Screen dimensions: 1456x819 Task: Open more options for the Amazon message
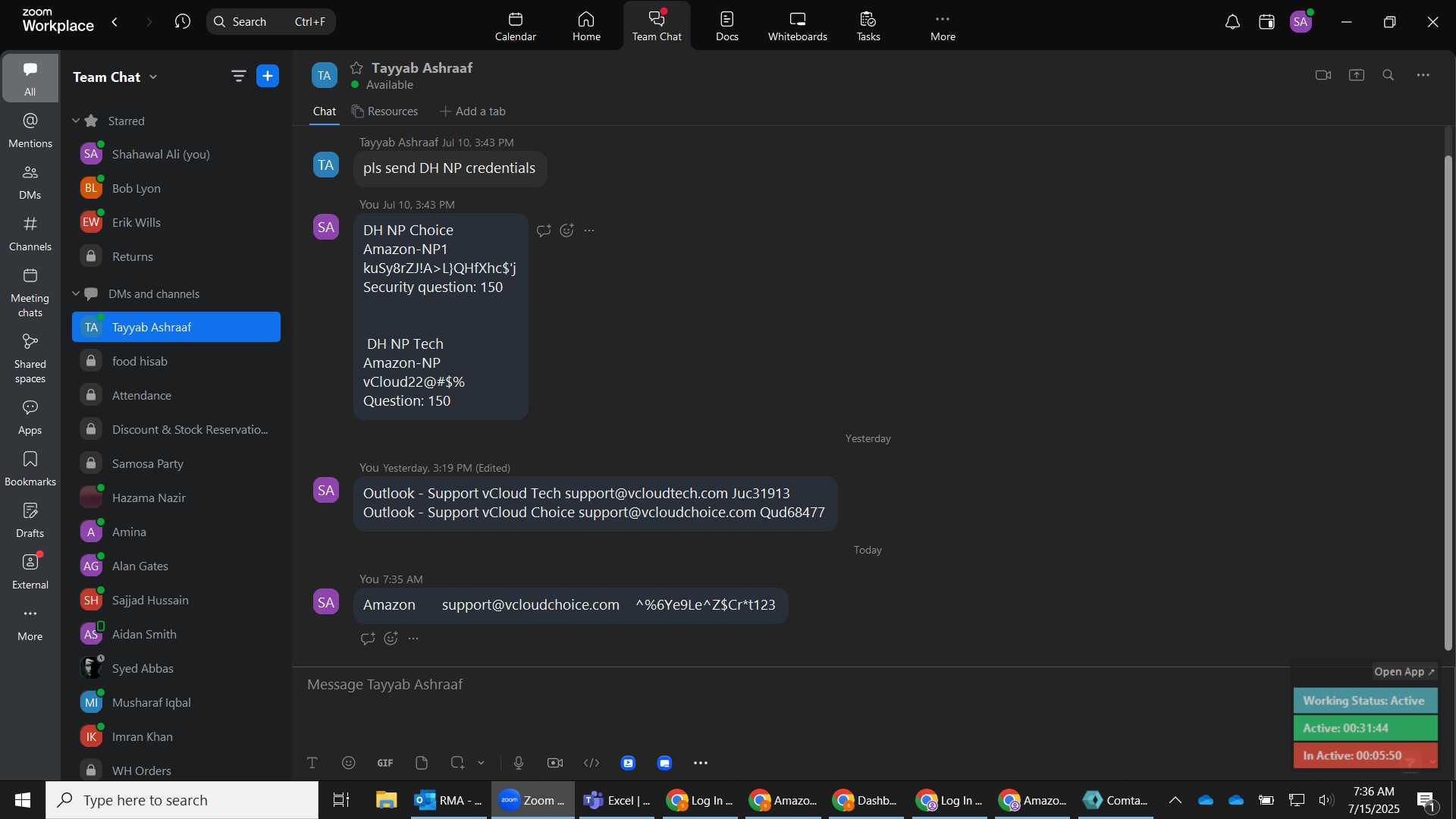tap(413, 639)
